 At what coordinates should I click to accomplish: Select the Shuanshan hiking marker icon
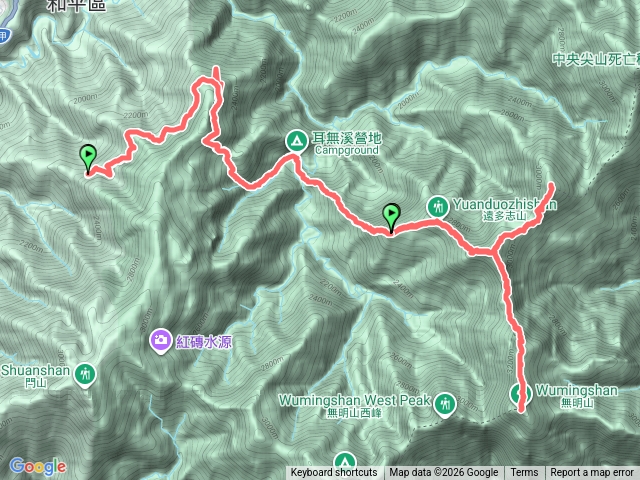click(x=85, y=374)
